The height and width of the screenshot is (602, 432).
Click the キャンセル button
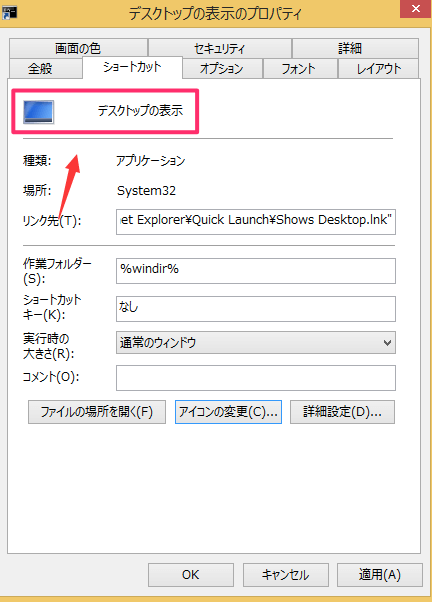286,575
